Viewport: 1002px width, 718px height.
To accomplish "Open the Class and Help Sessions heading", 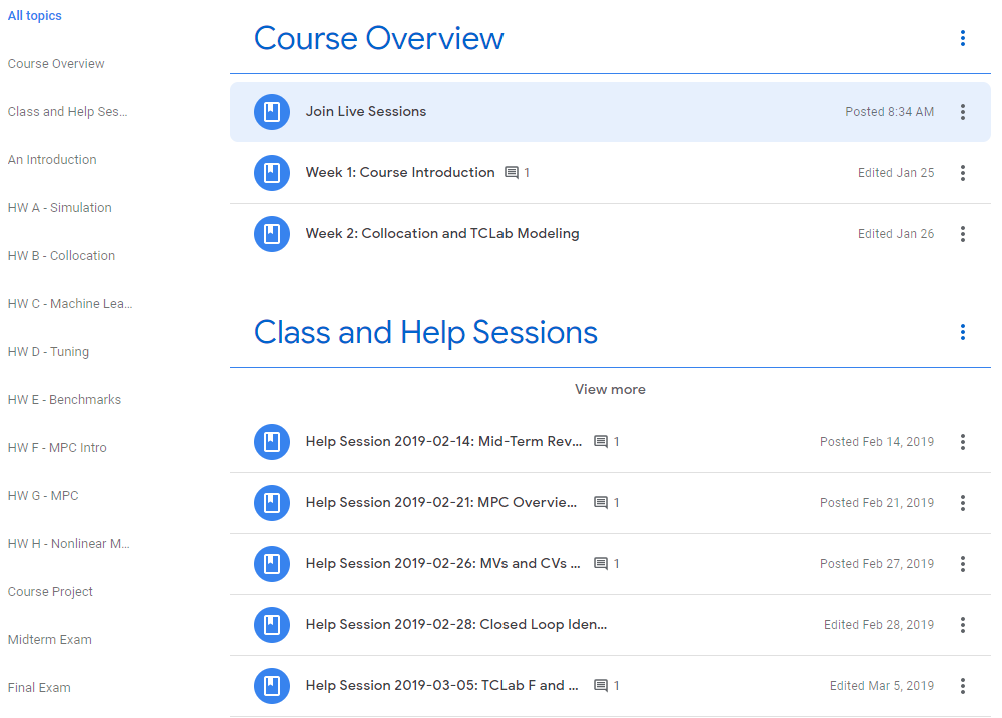I will click(426, 332).
